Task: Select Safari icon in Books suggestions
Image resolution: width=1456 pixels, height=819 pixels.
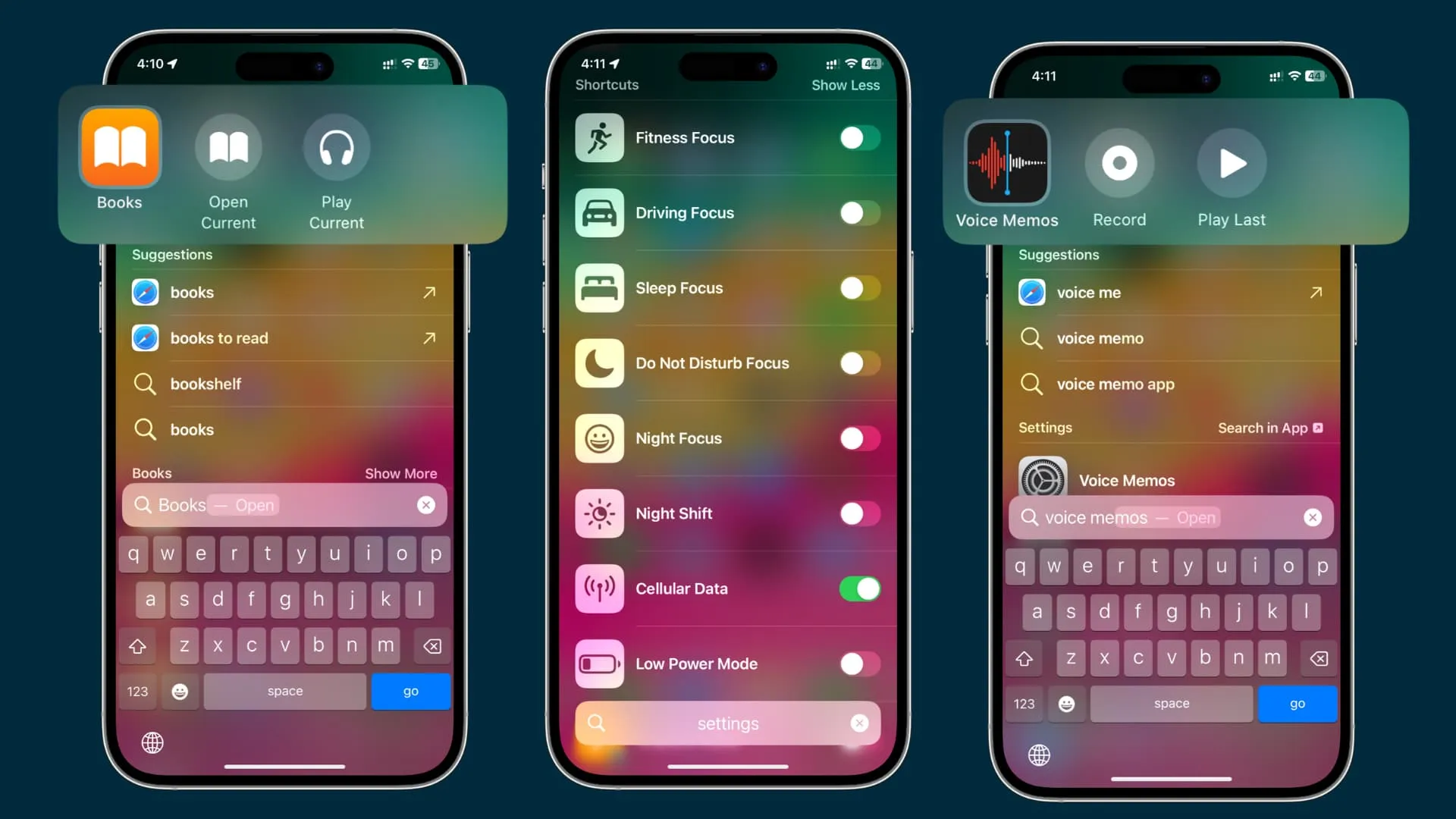Action: coord(145,292)
